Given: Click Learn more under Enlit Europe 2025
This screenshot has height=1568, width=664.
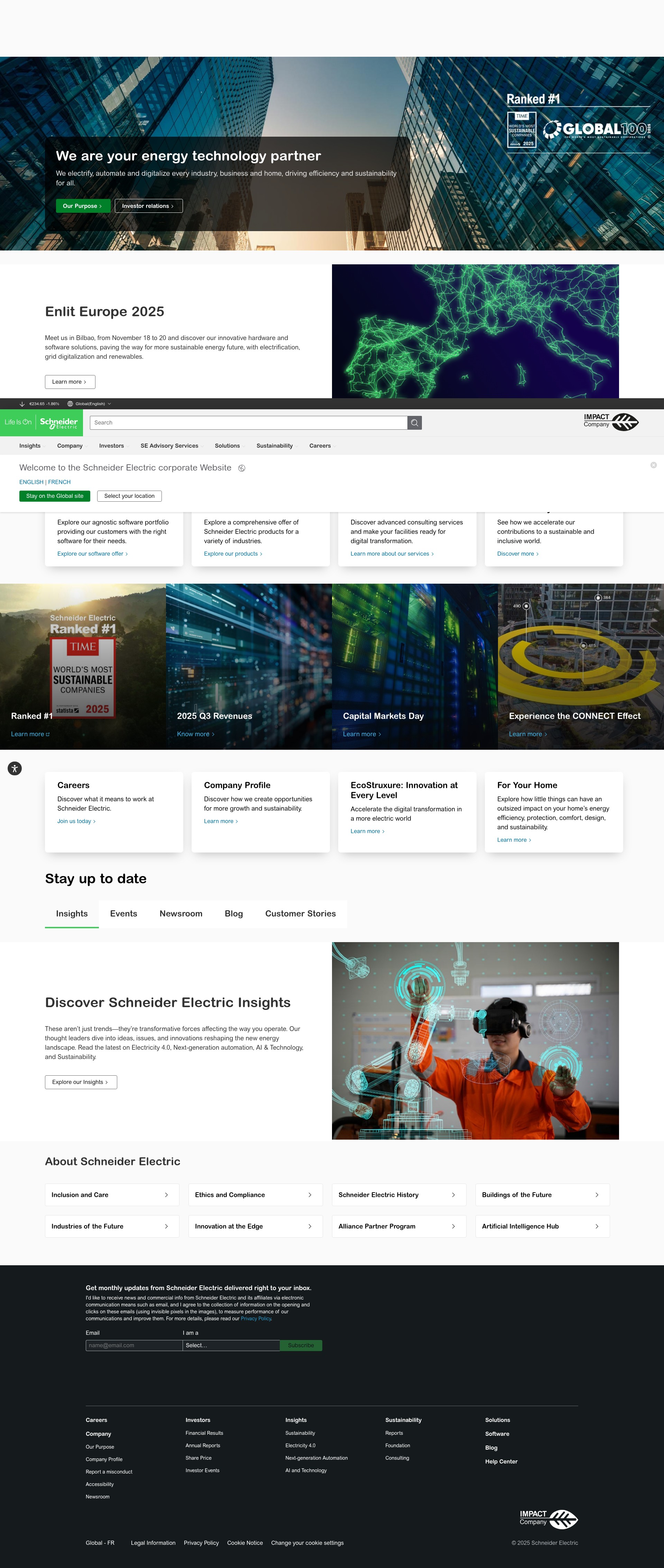Looking at the screenshot, I should (70, 382).
